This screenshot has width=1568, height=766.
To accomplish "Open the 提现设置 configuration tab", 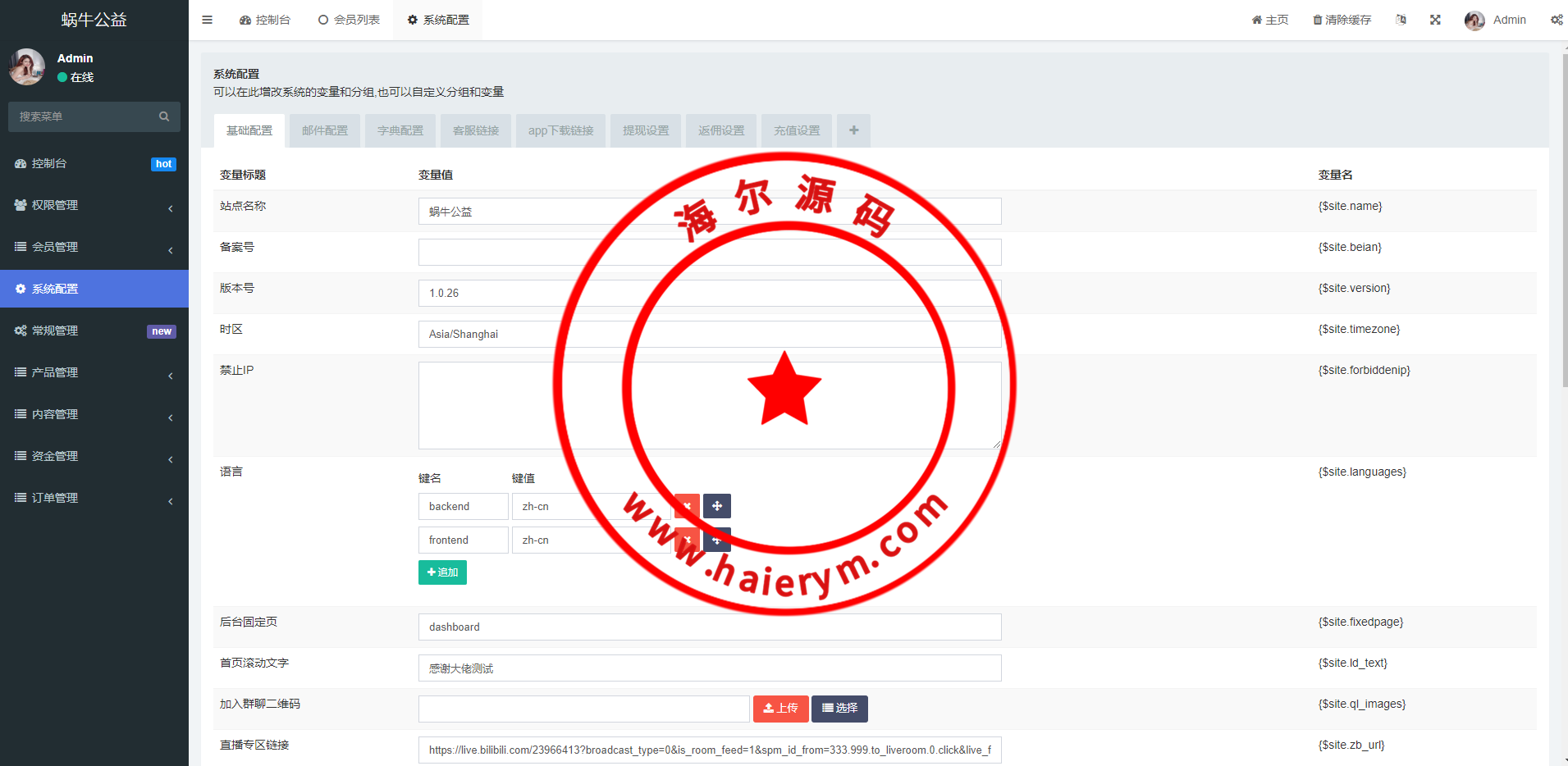I will pyautogui.click(x=646, y=130).
